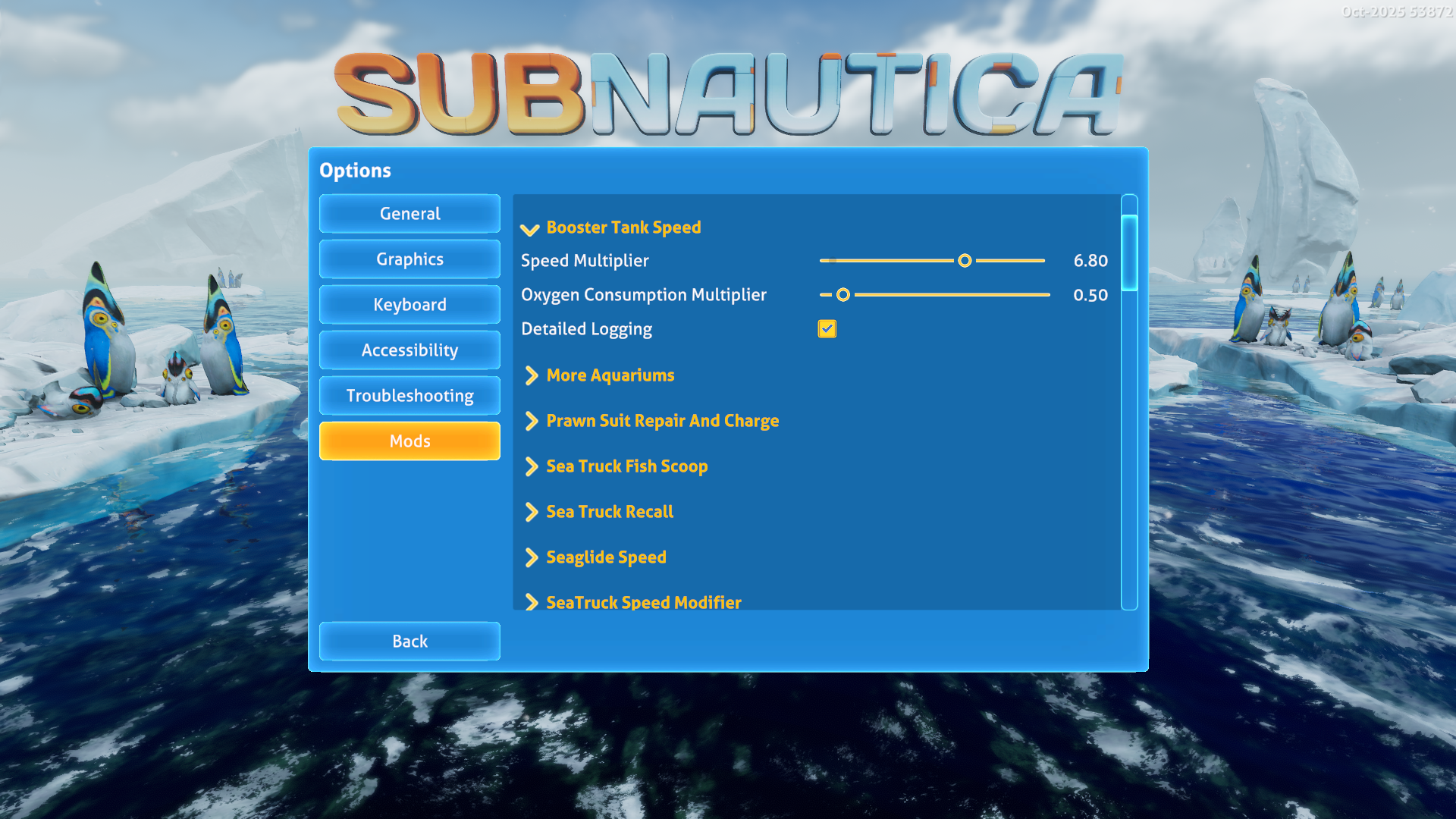Expand the Seaglide Speed chevron
Screen dimensions: 1456x819
coord(532,557)
